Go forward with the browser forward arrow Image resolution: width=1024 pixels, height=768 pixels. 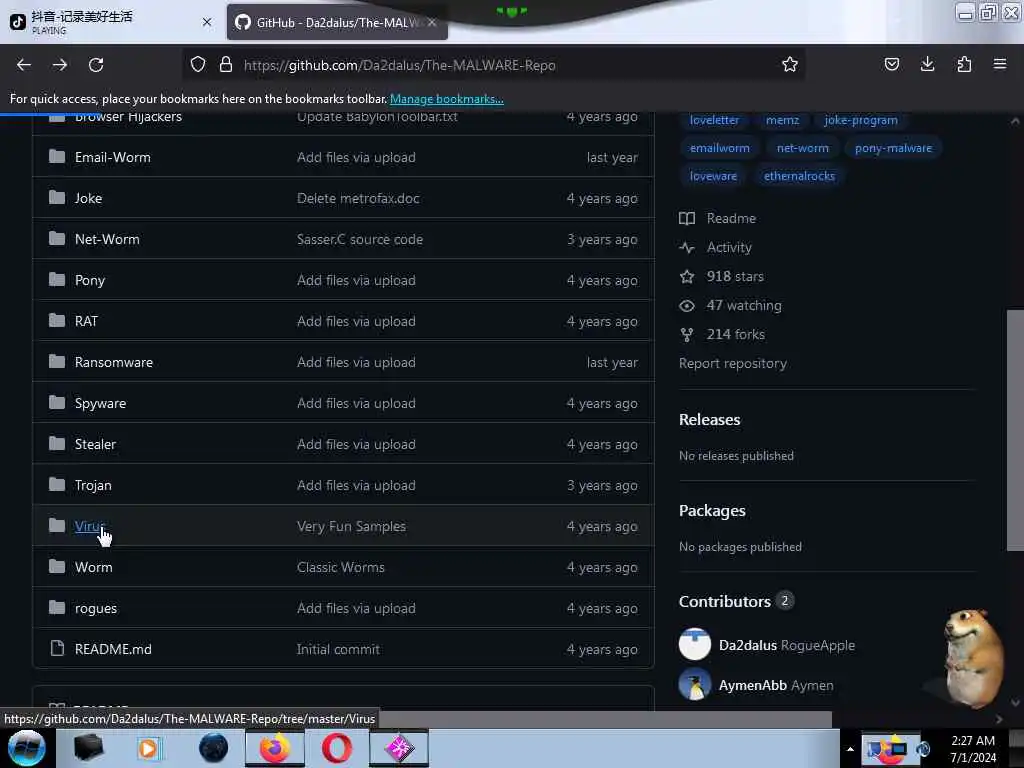(59, 65)
